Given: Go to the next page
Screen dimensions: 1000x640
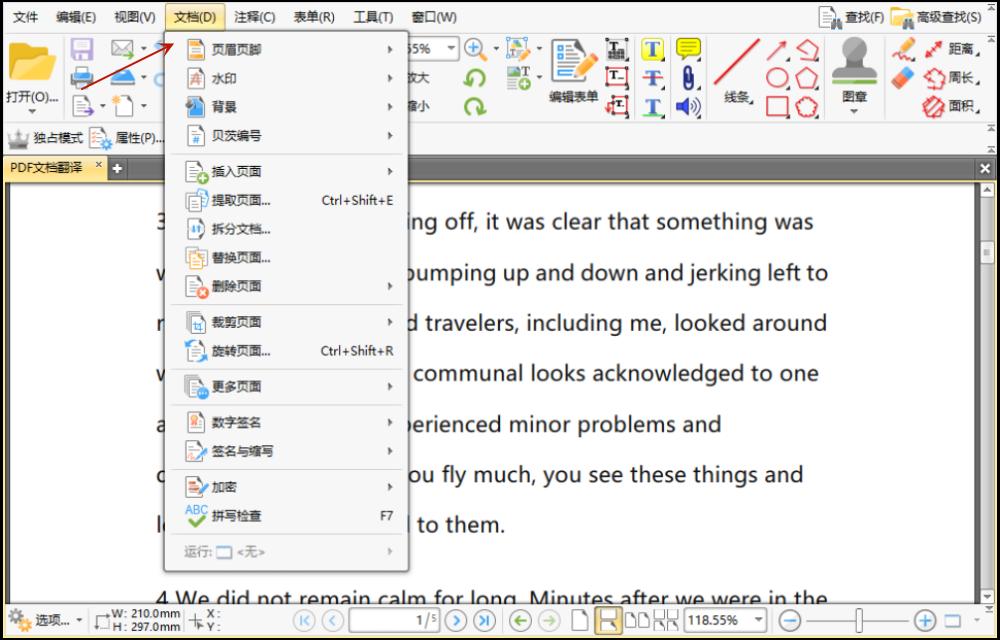Looking at the screenshot, I should pyautogui.click(x=455, y=620).
